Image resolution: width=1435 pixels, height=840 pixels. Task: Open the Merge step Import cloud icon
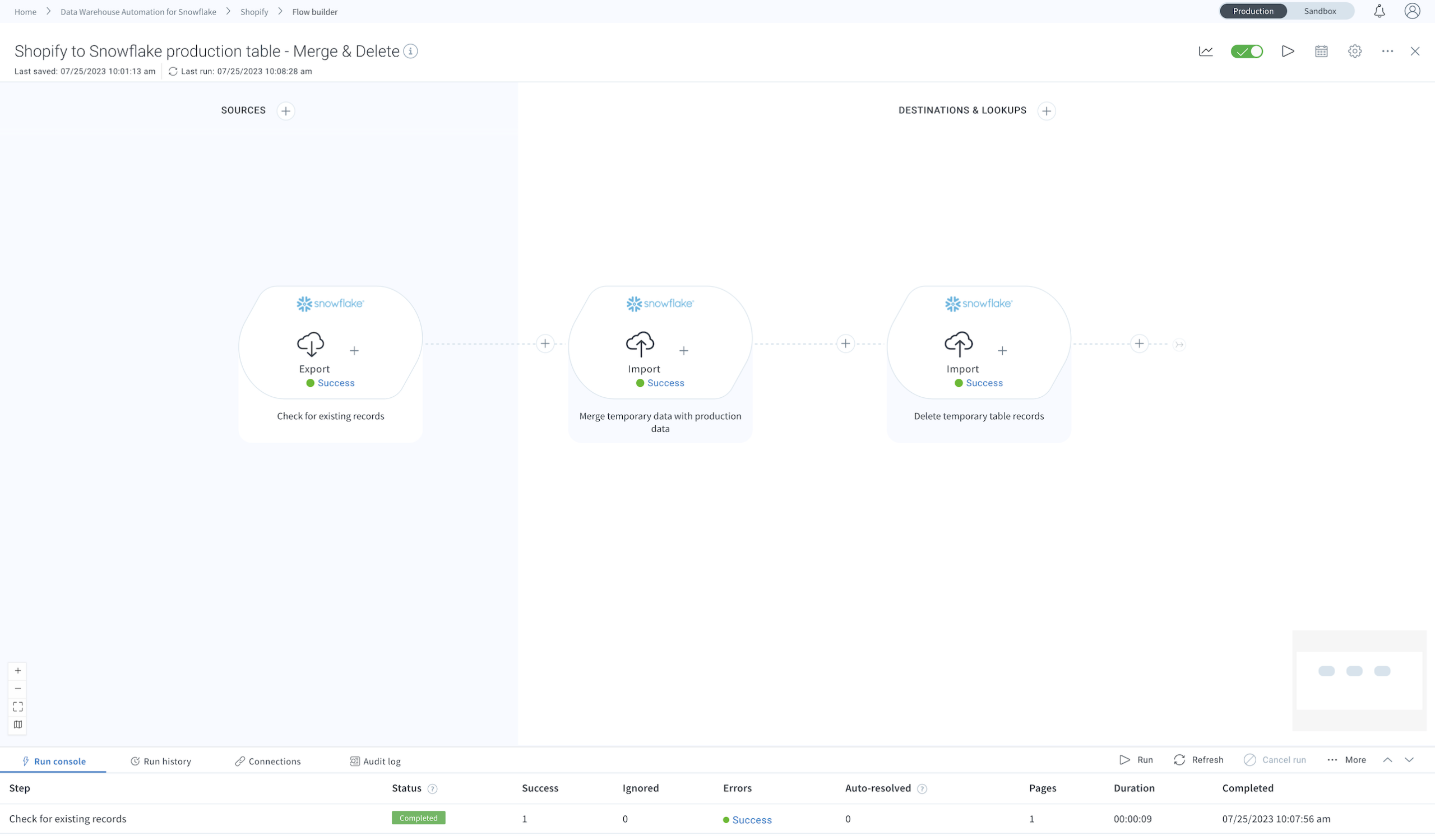[x=641, y=344]
